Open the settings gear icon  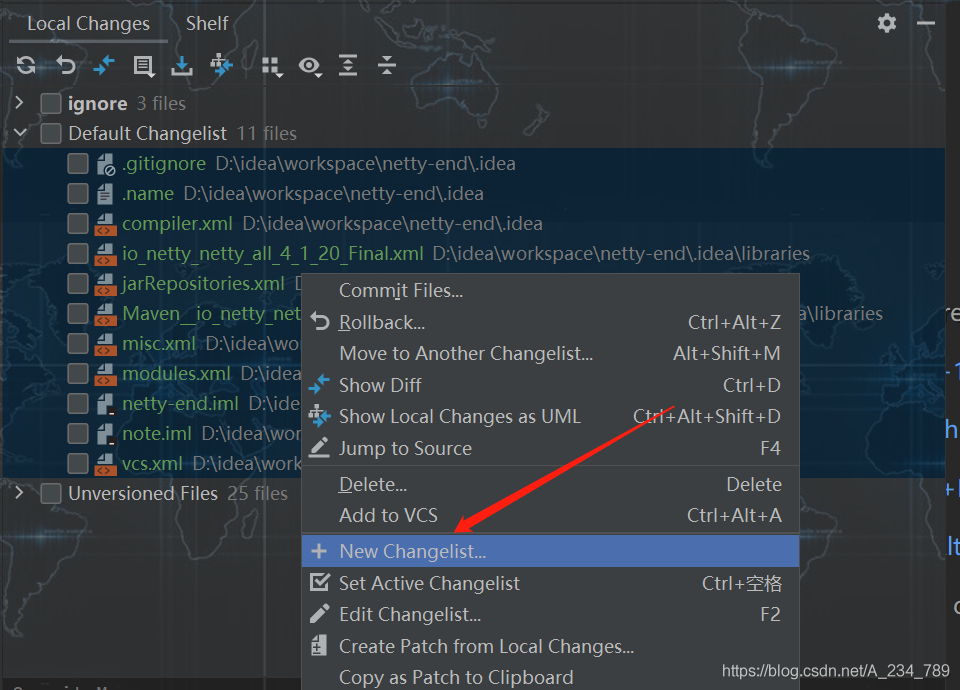pyautogui.click(x=886, y=23)
